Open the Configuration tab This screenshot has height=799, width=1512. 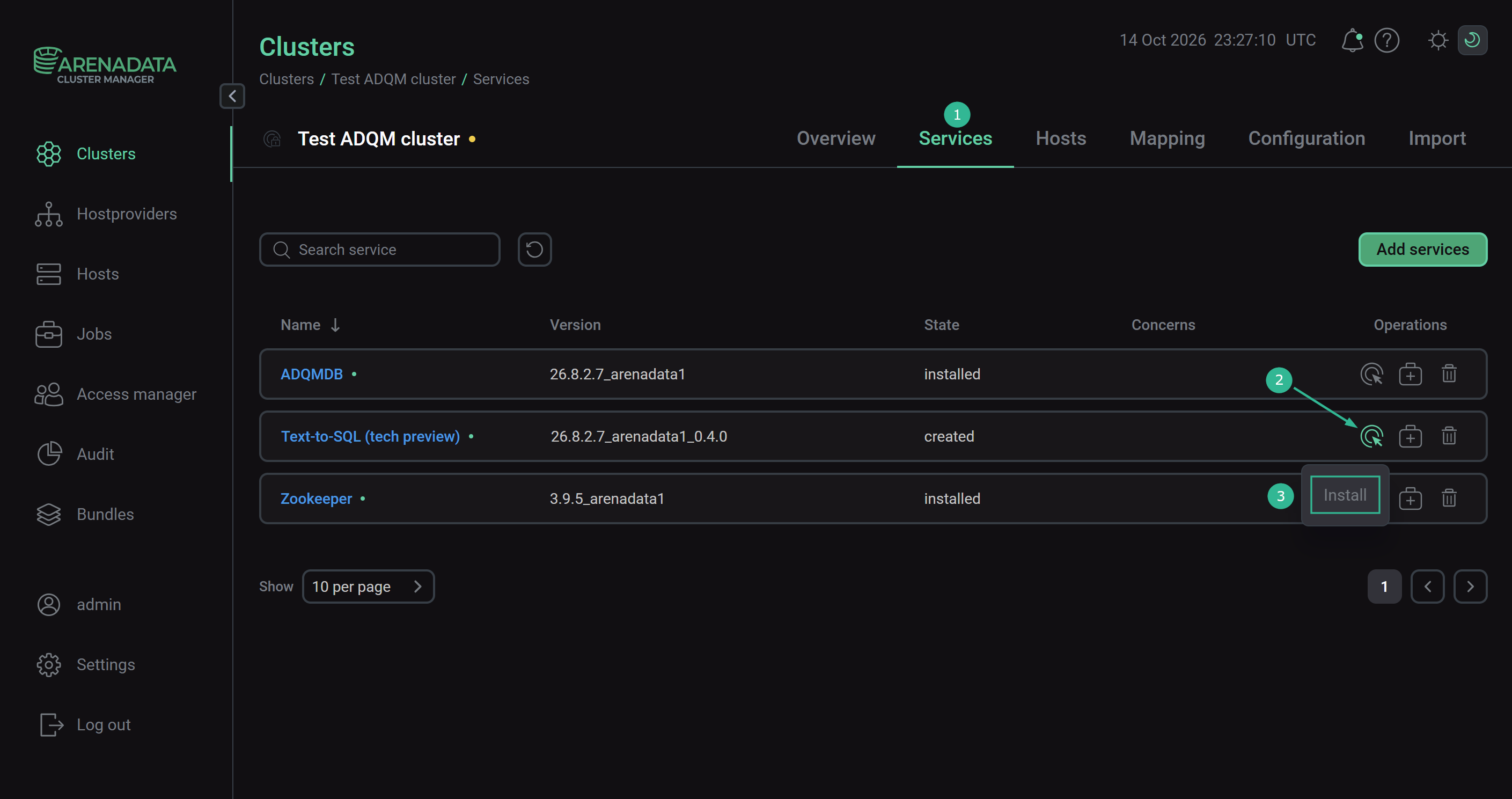[1307, 138]
